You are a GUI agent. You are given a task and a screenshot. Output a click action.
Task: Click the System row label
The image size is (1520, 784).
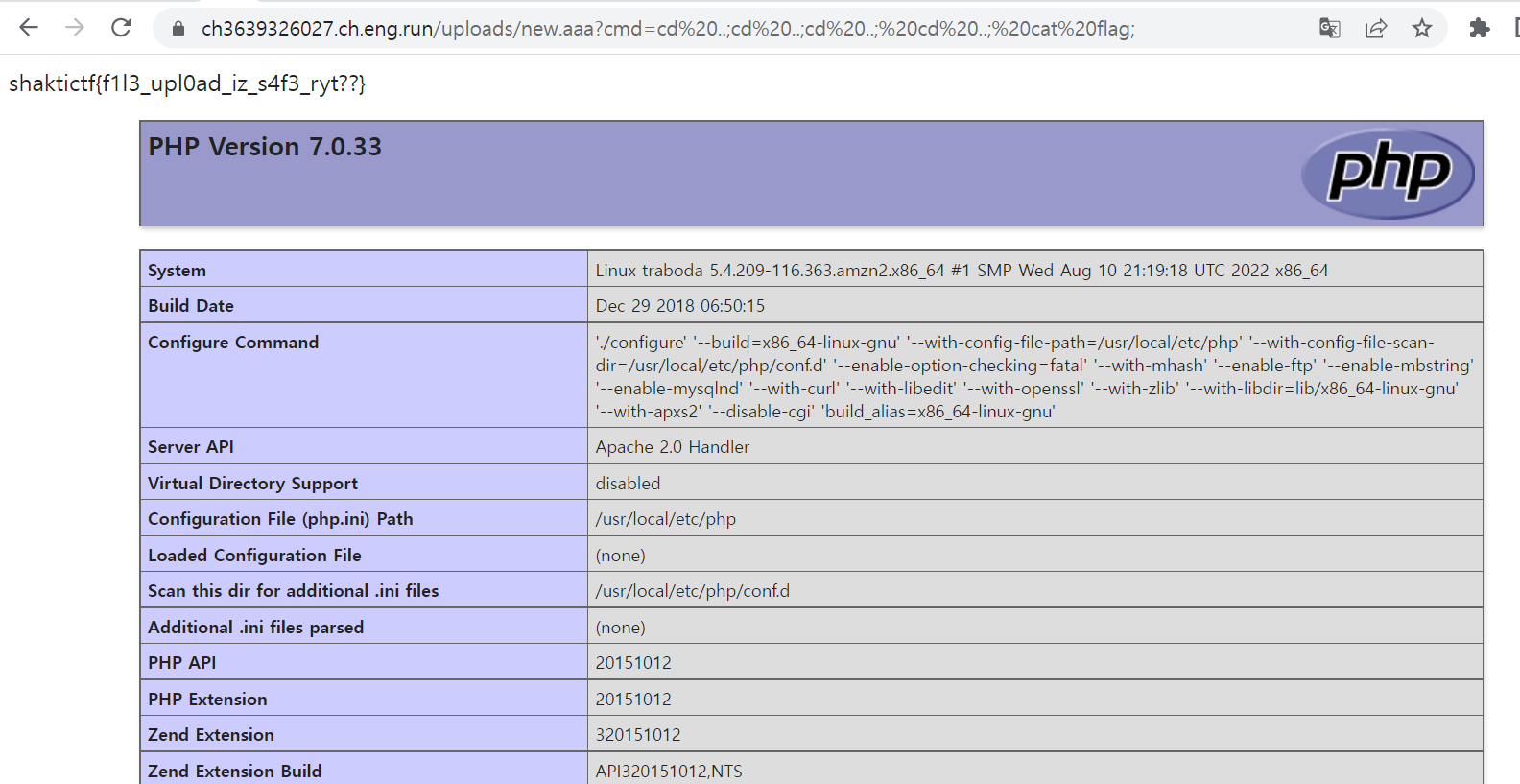pyautogui.click(x=177, y=271)
